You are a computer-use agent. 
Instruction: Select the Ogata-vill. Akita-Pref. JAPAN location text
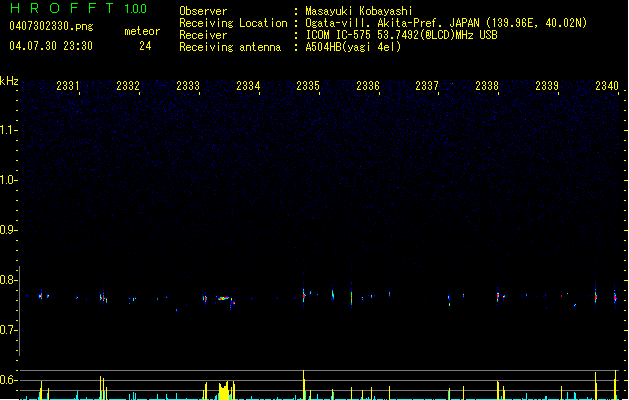click(x=446, y=23)
